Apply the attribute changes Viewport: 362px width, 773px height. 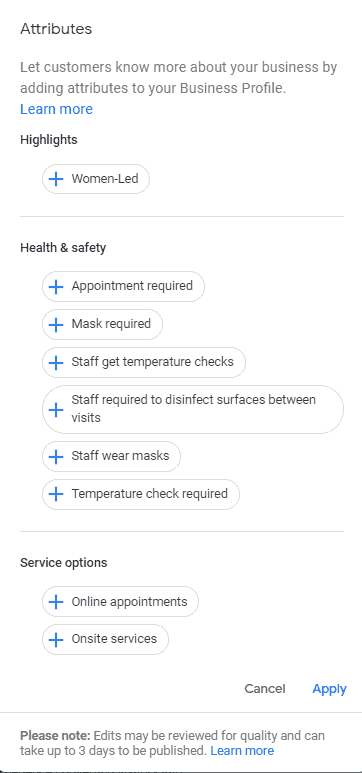tap(329, 689)
